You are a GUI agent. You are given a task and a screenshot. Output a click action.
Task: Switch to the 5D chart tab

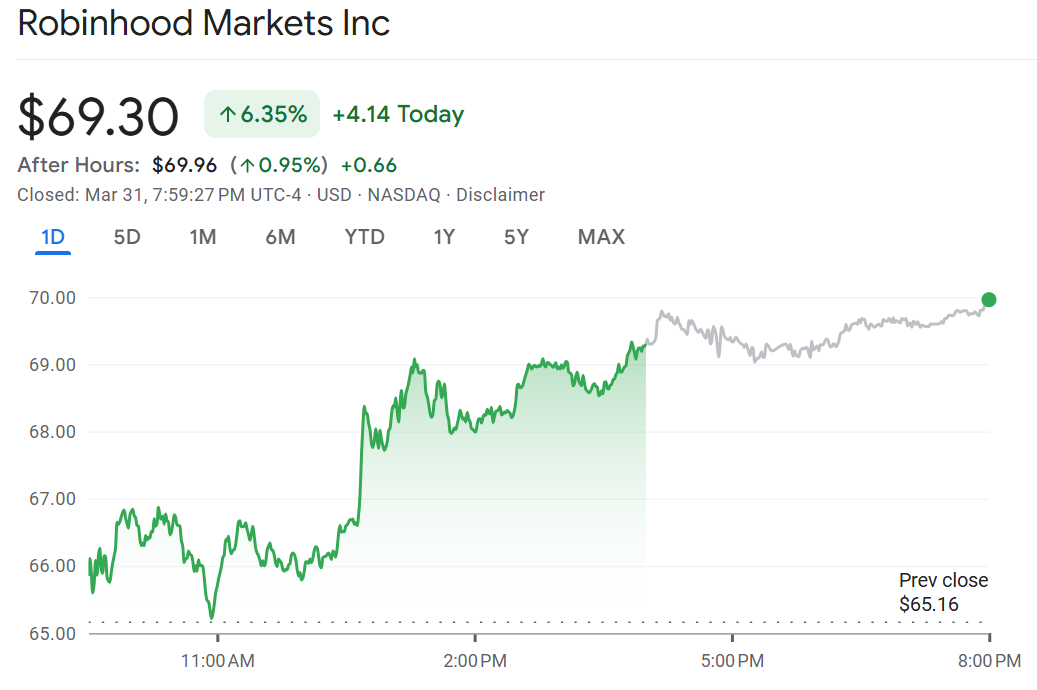(x=127, y=237)
